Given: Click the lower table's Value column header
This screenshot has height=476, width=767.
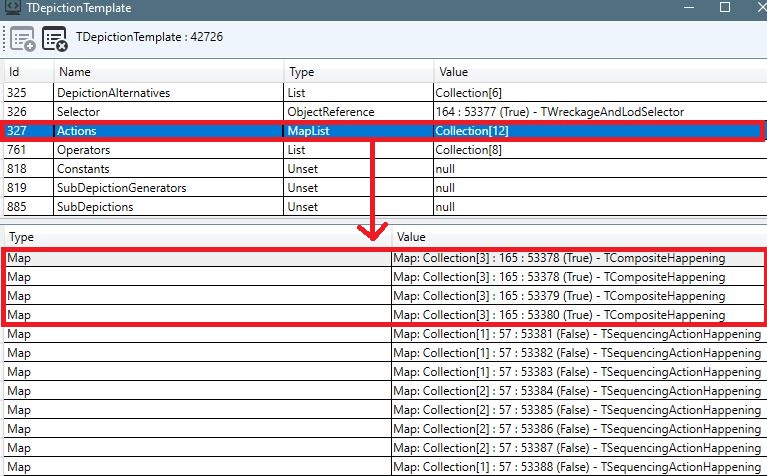Looking at the screenshot, I should pyautogui.click(x=579, y=237).
